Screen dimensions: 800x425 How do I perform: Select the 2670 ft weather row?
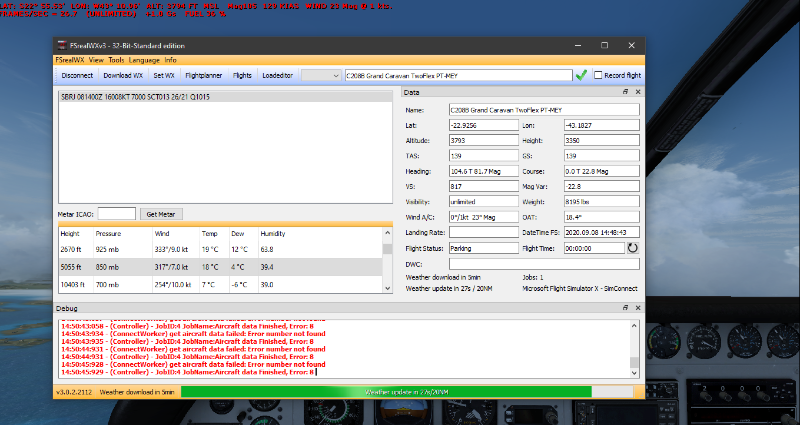(x=220, y=249)
